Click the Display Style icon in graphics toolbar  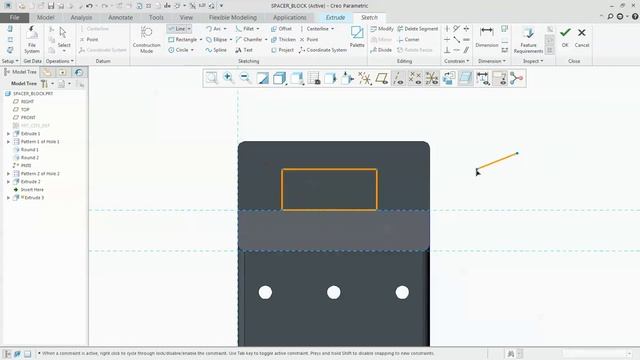tap(280, 78)
